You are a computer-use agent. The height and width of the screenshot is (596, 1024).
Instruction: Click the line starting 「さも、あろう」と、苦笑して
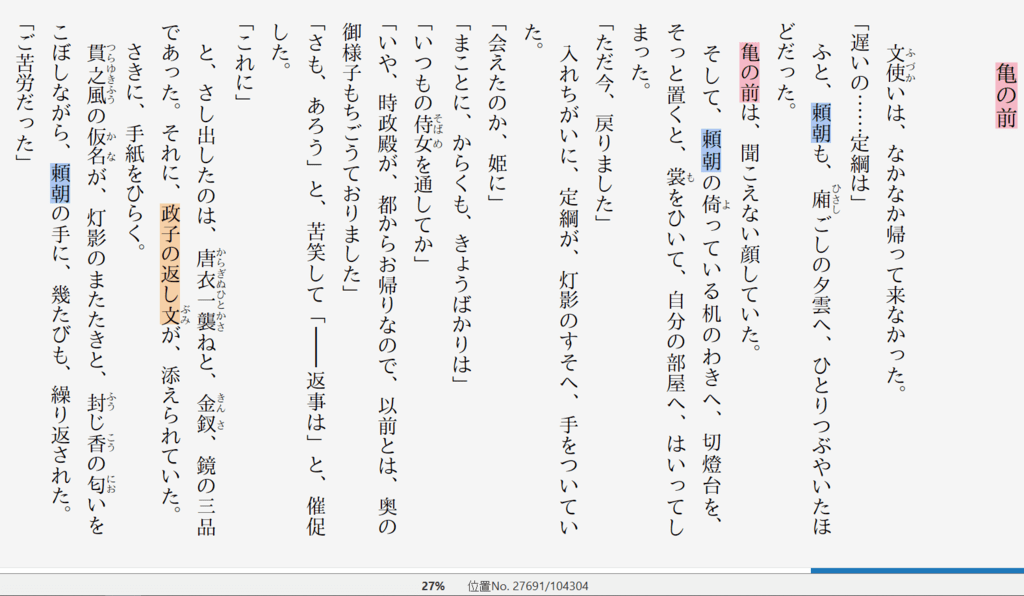[x=316, y=281]
